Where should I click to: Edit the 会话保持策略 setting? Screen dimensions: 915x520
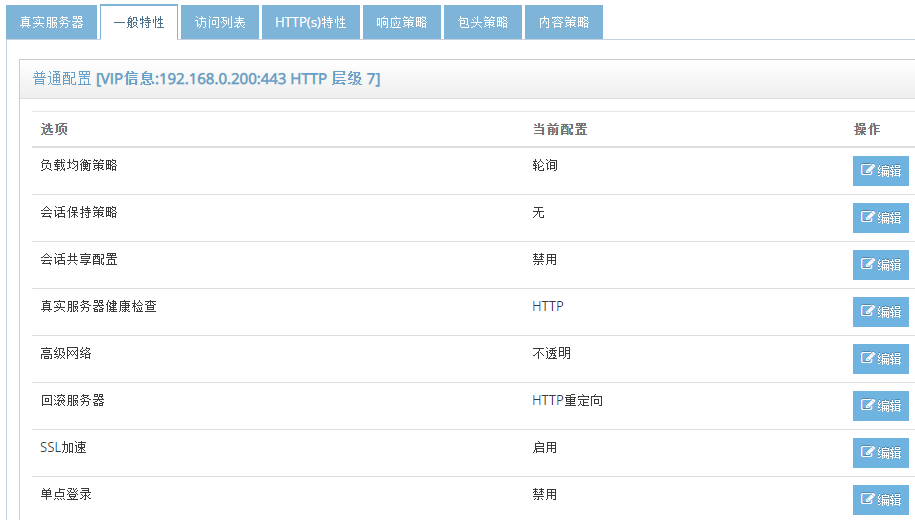click(x=880, y=218)
